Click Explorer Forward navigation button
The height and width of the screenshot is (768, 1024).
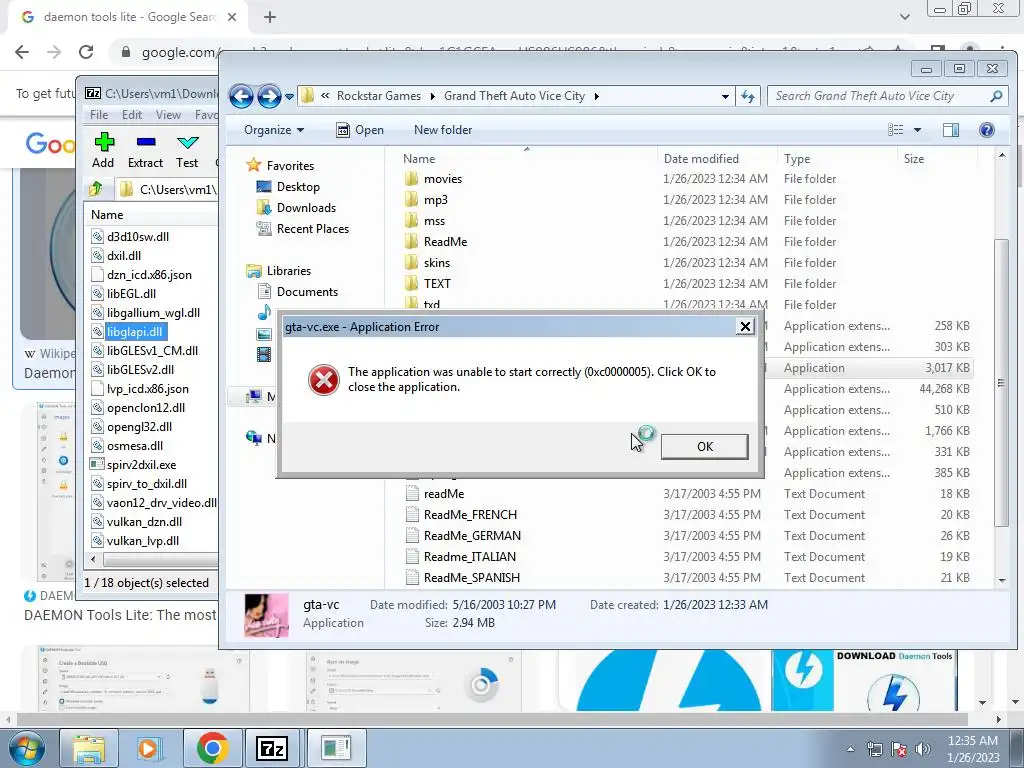[x=268, y=96]
